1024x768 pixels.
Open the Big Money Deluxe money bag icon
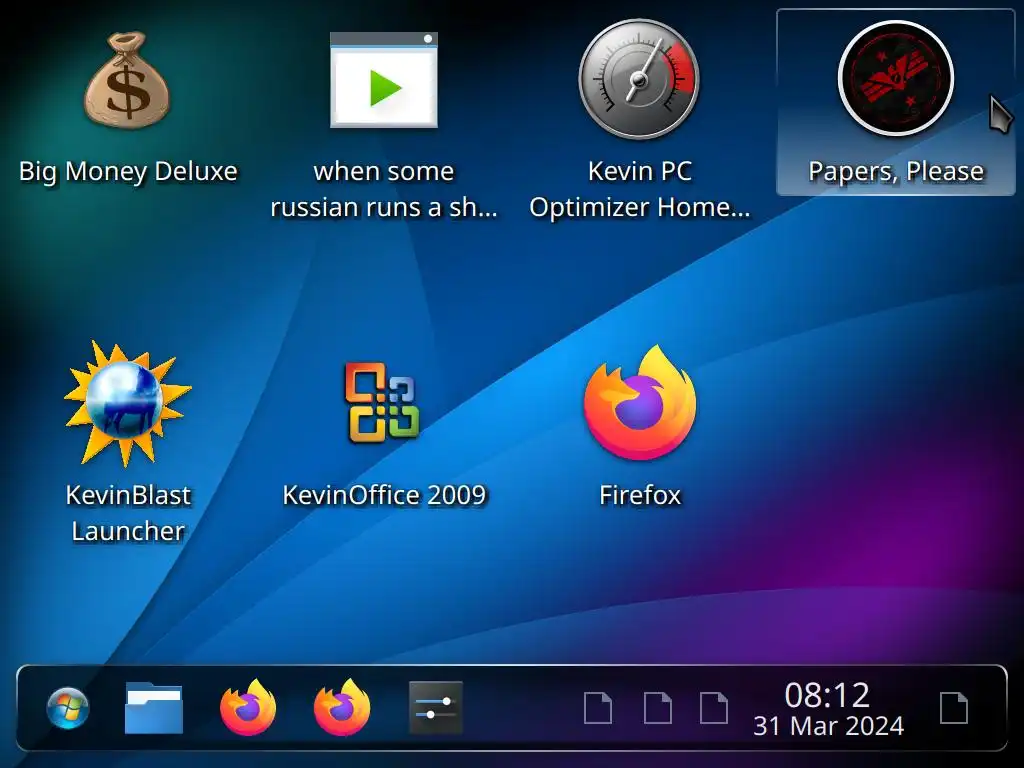[127, 80]
